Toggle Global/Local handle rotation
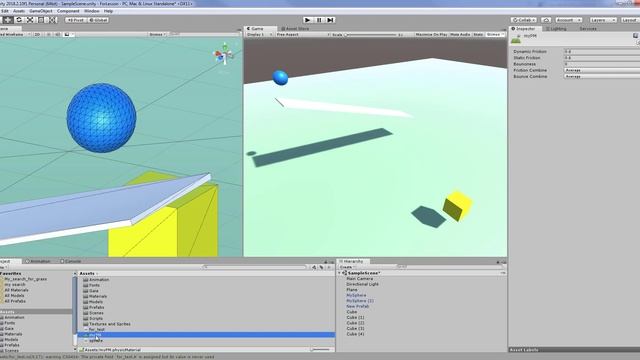The width and height of the screenshot is (640, 360). click(x=98, y=20)
